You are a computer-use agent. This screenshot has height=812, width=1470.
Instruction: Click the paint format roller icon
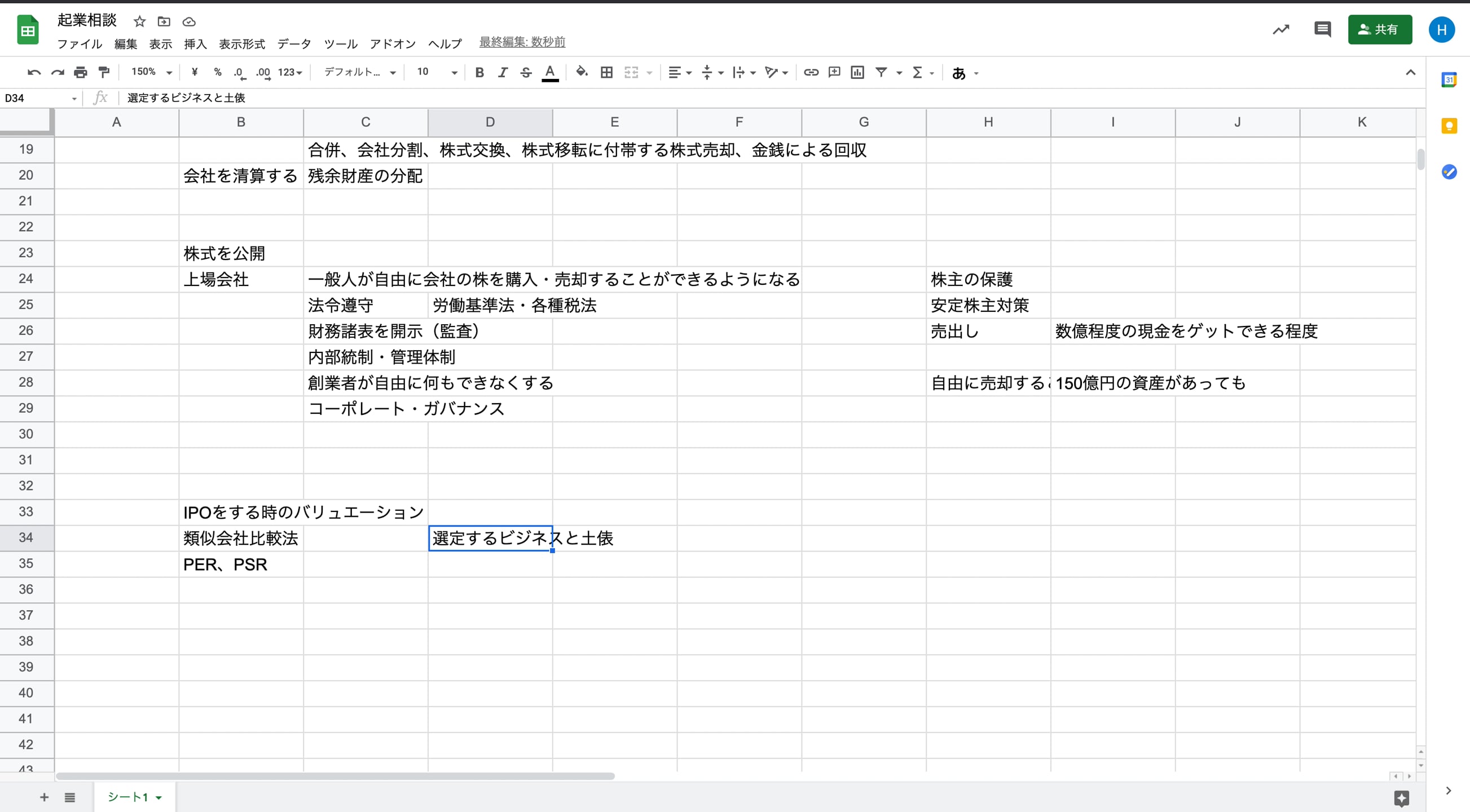tap(104, 73)
